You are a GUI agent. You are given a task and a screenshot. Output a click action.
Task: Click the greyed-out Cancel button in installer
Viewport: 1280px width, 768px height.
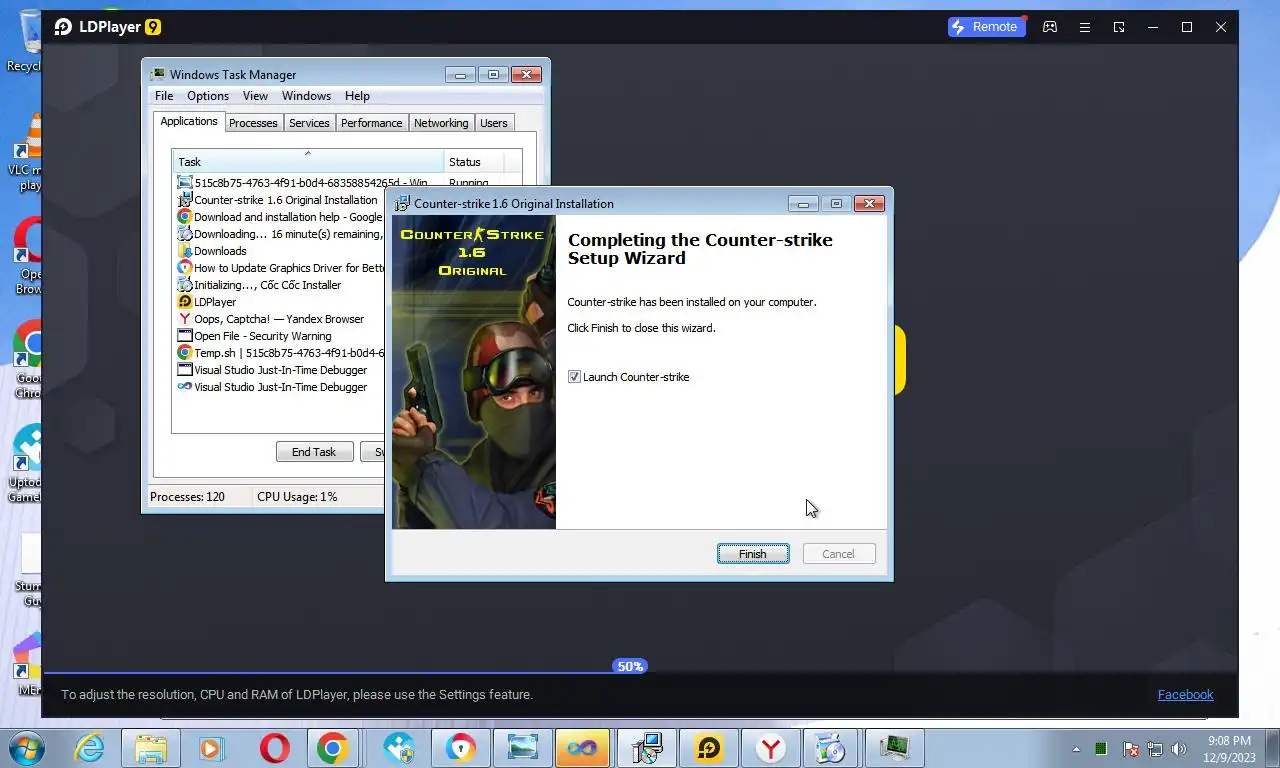838,554
